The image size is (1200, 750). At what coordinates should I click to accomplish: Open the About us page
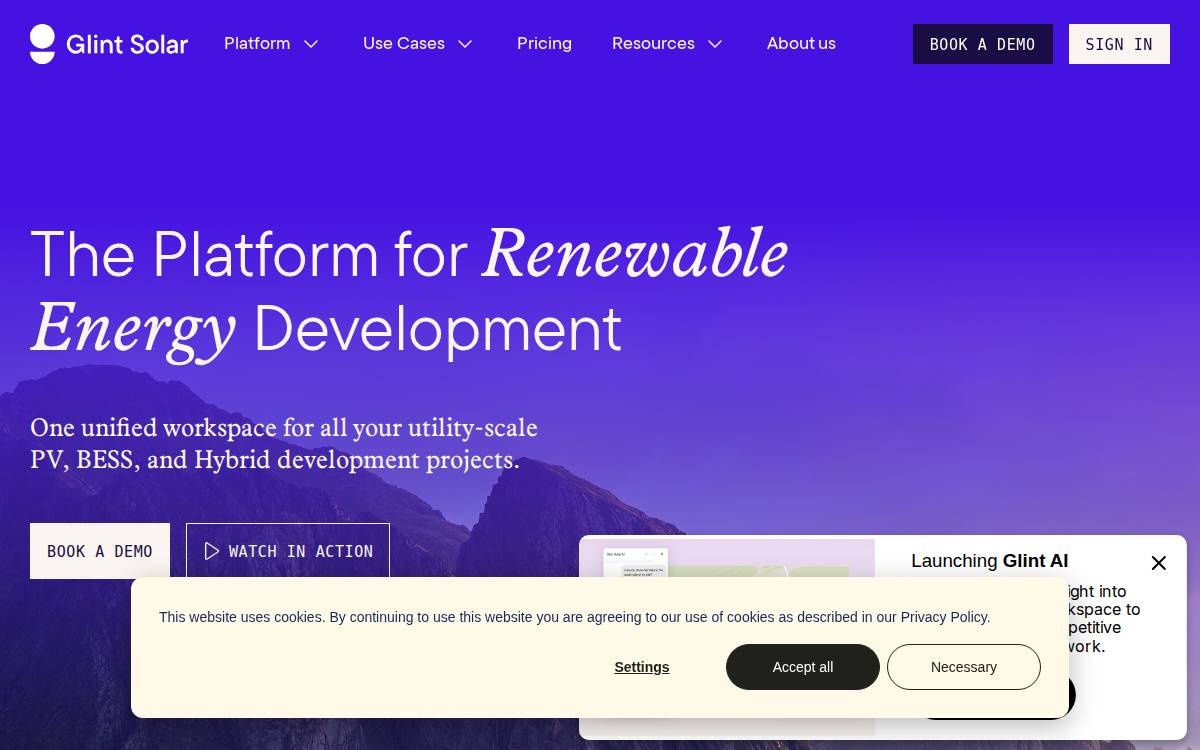[x=801, y=43]
